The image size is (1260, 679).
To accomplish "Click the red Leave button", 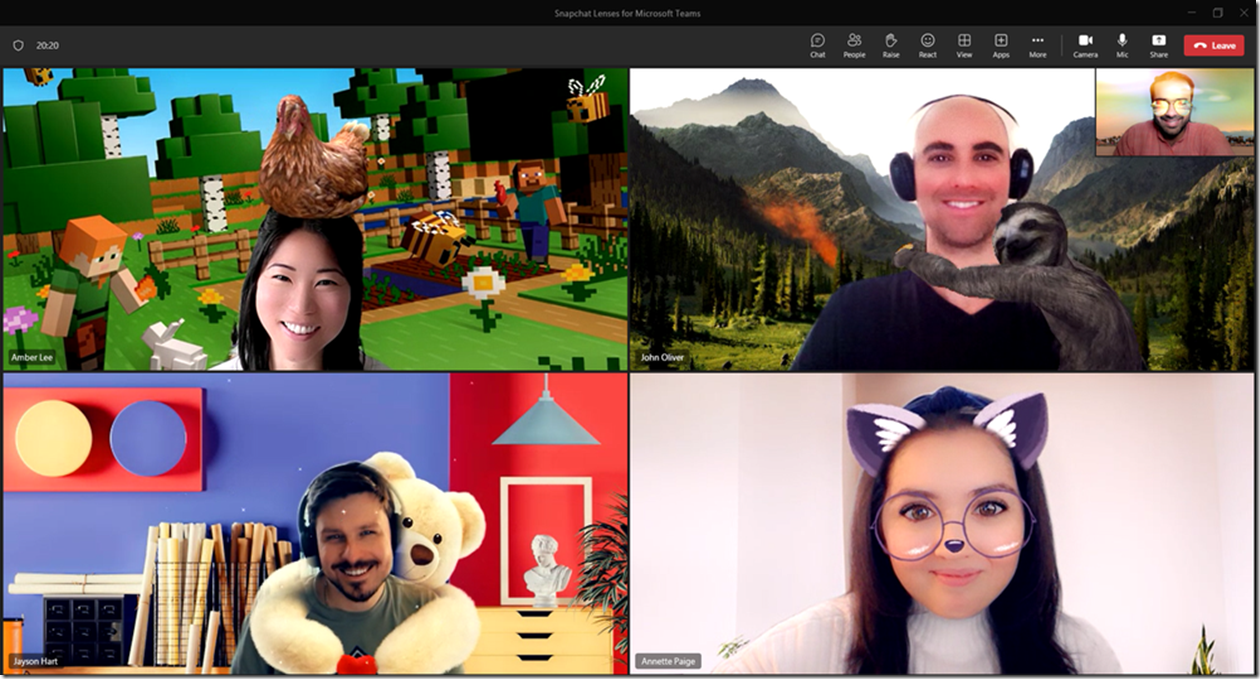I will [x=1212, y=45].
